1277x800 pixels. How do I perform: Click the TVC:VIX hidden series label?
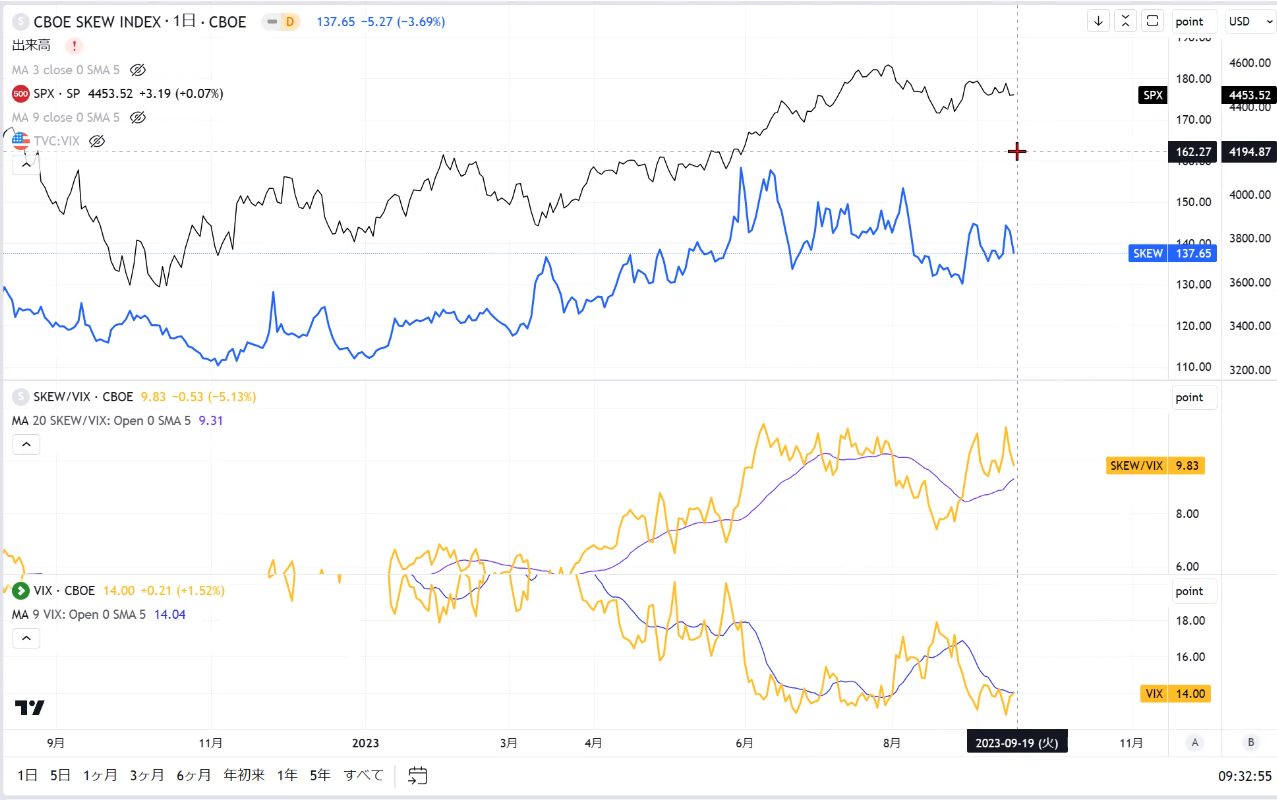pos(57,141)
